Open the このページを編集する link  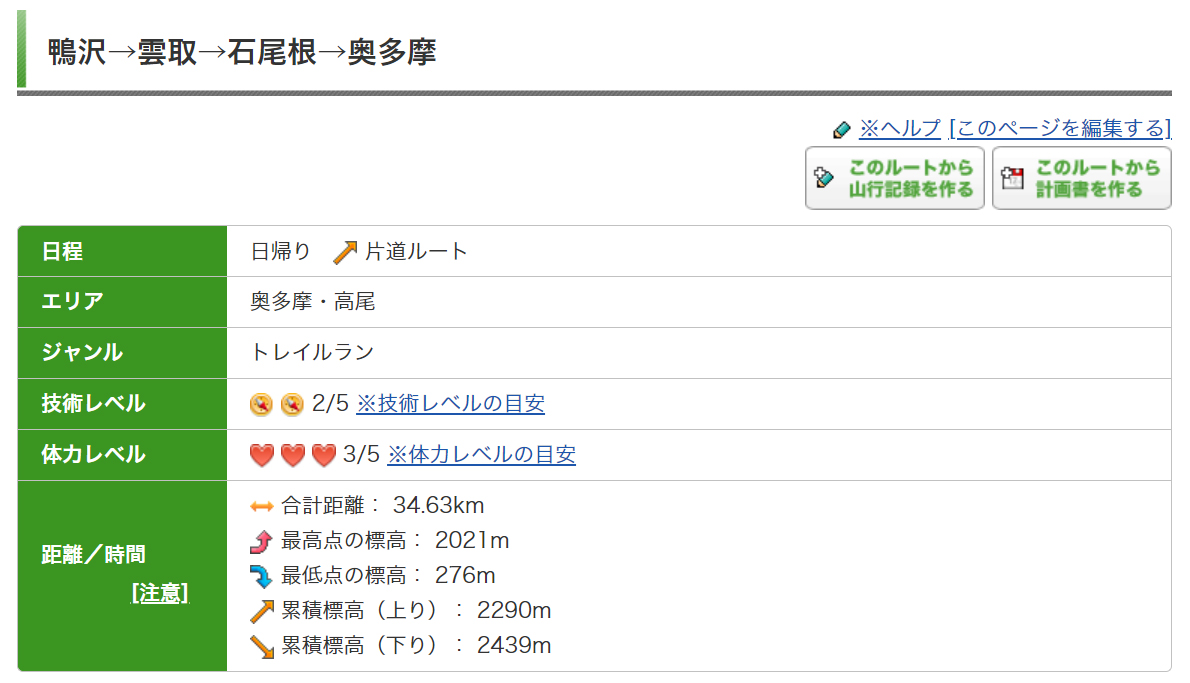click(1060, 128)
